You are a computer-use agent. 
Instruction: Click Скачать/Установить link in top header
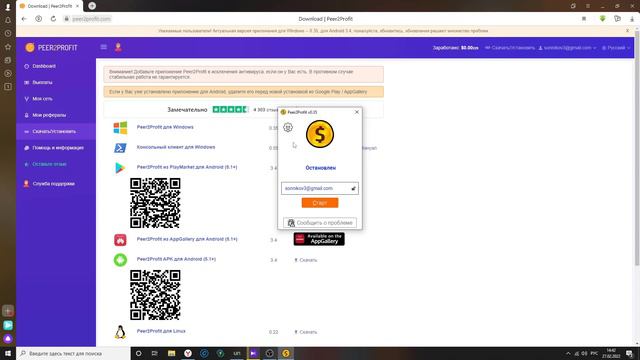point(510,48)
